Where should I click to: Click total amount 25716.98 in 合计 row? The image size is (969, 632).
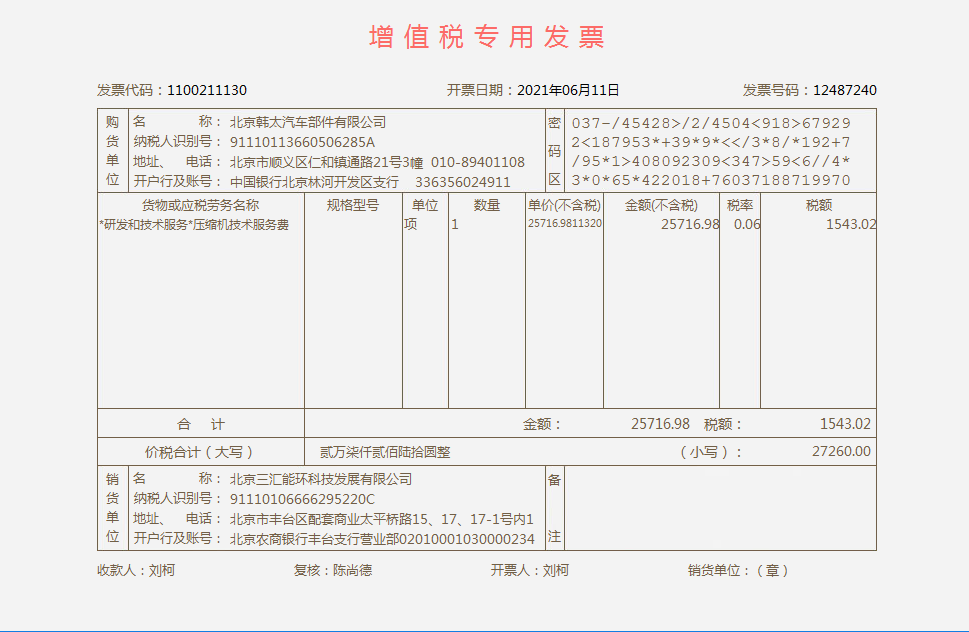[x=660, y=424]
